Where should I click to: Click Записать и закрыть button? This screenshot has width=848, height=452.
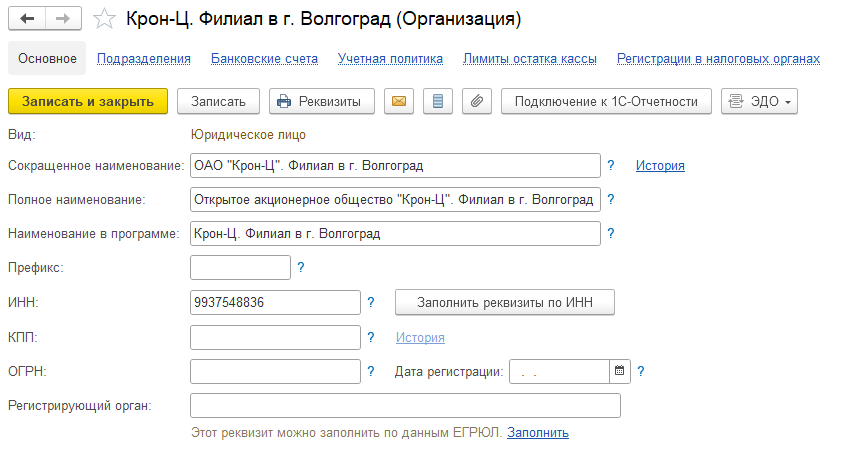[88, 101]
